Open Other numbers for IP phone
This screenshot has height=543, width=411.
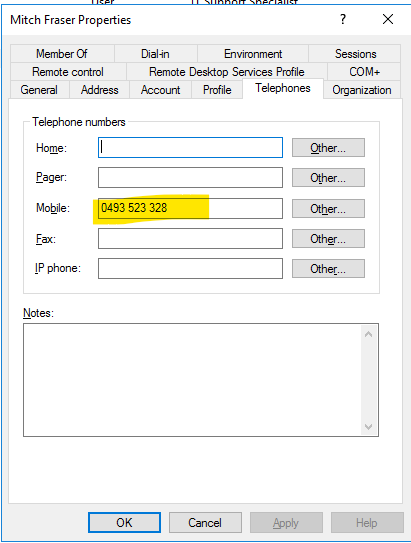(328, 269)
